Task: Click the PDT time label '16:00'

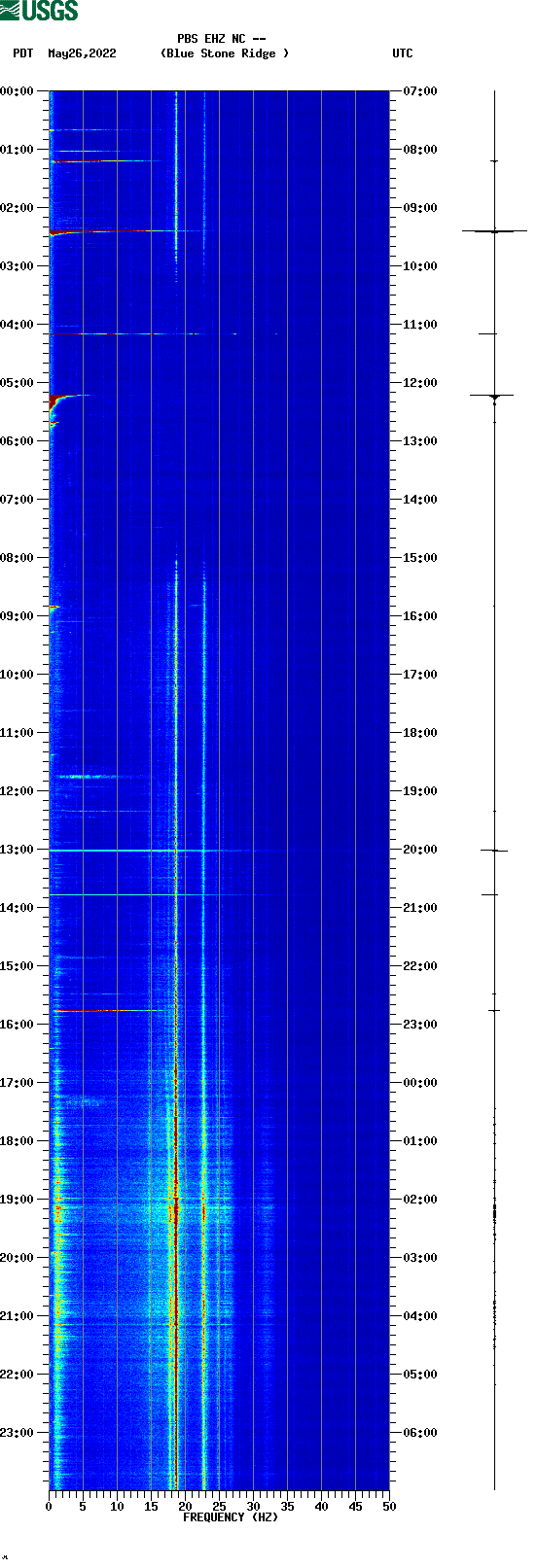Action: pos(18,1025)
